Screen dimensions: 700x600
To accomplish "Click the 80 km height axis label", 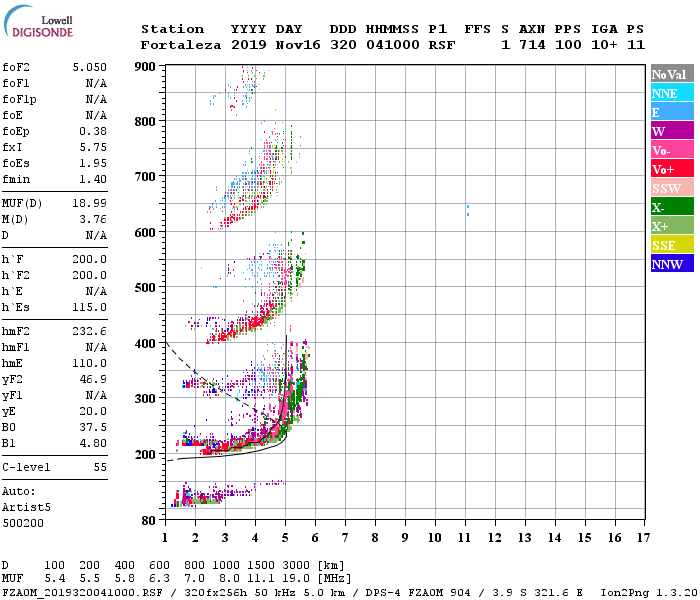I will click(148, 521).
